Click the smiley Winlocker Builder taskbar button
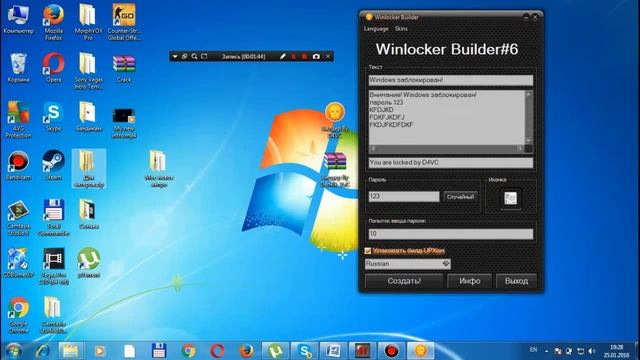Image resolution: width=640 pixels, height=360 pixels. (420, 351)
